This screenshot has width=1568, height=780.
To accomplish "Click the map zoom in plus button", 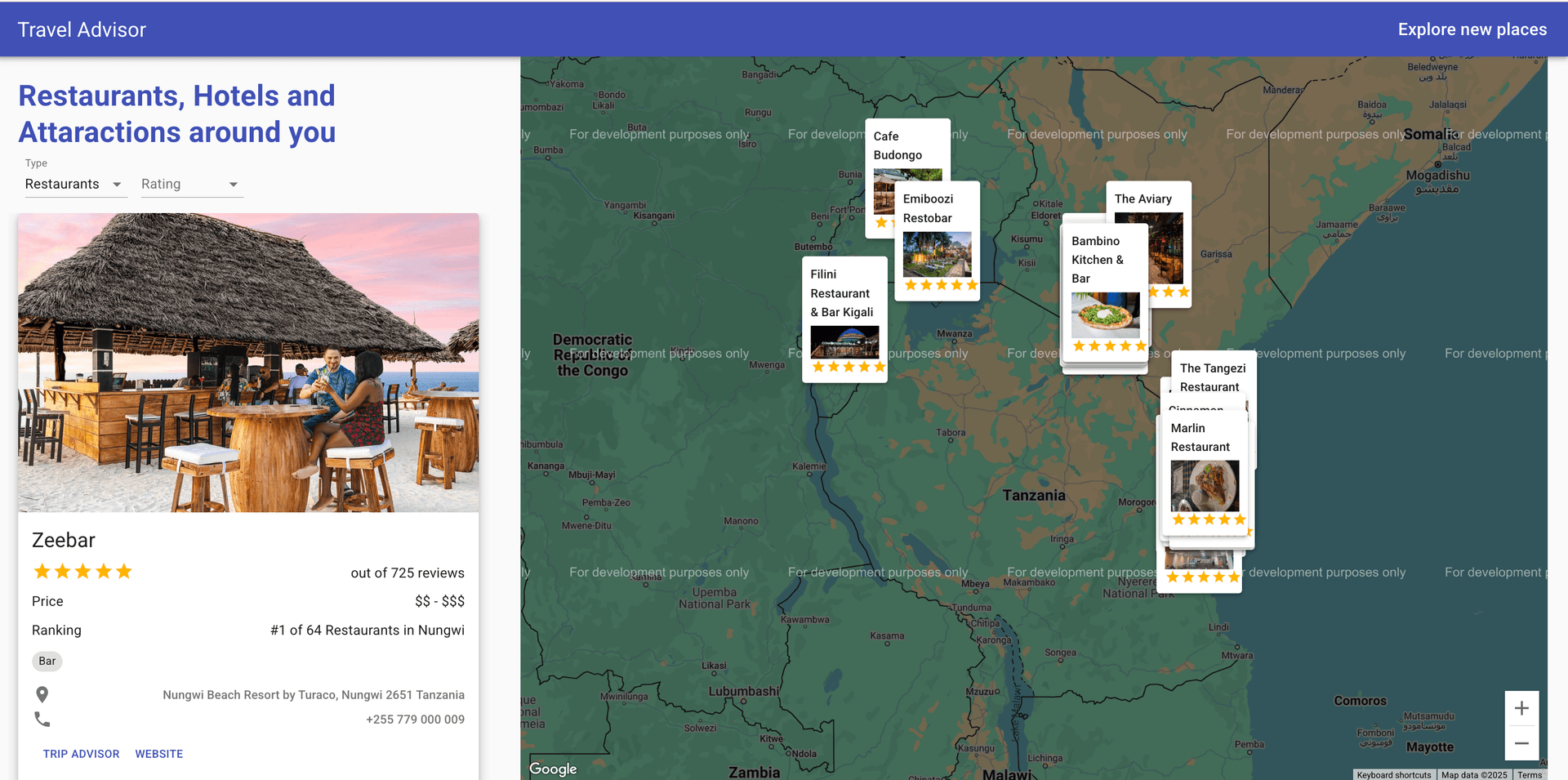I will tap(1521, 708).
